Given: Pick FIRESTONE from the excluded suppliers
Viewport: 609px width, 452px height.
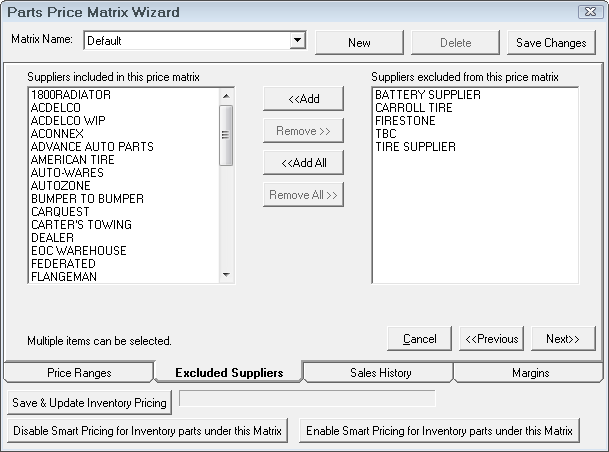Looking at the screenshot, I should (x=404, y=121).
